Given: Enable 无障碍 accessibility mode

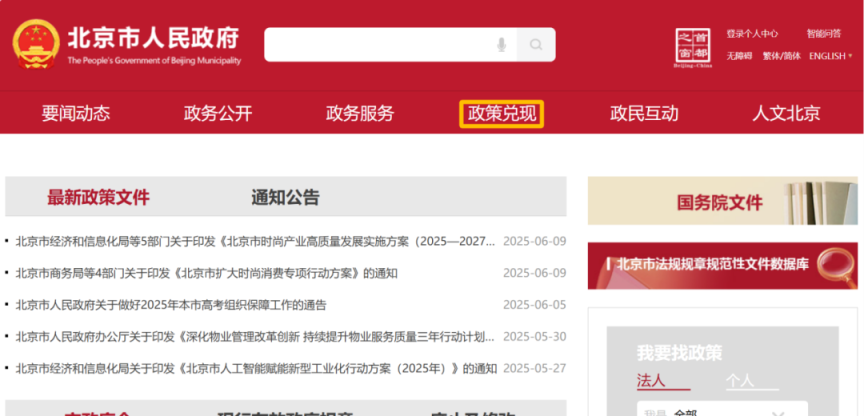Looking at the screenshot, I should [x=739, y=56].
